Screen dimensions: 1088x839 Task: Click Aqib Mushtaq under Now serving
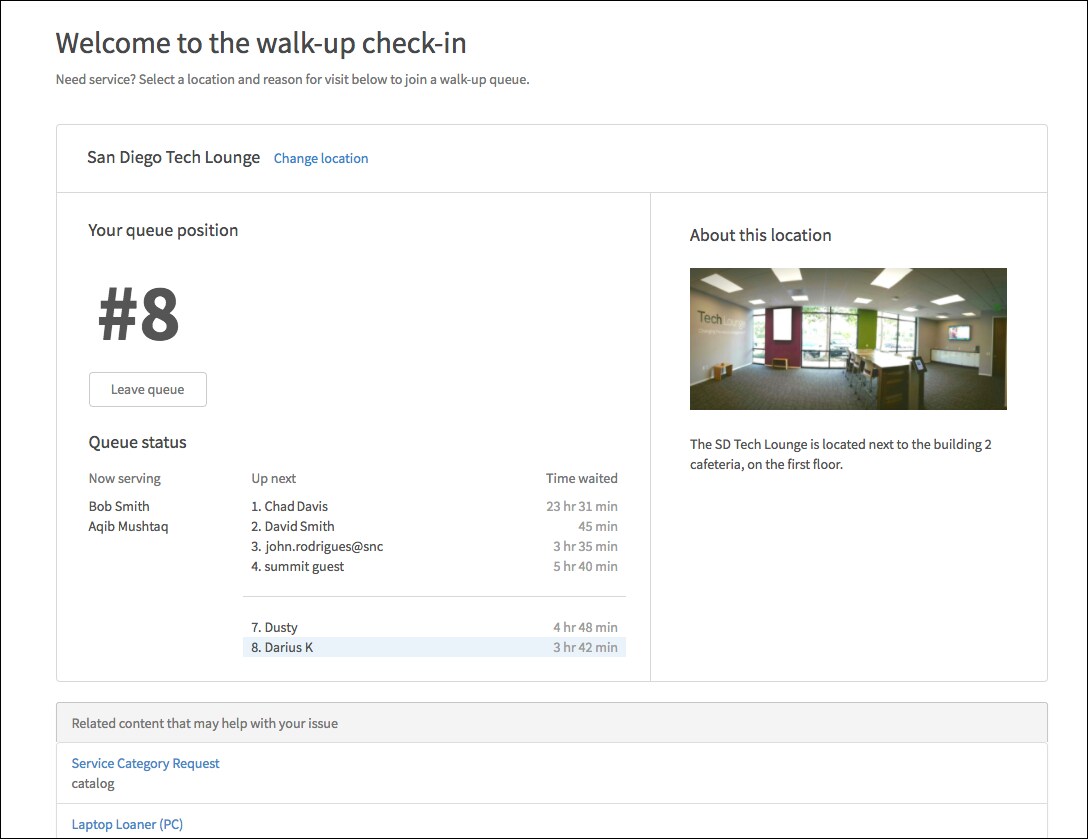(x=128, y=527)
